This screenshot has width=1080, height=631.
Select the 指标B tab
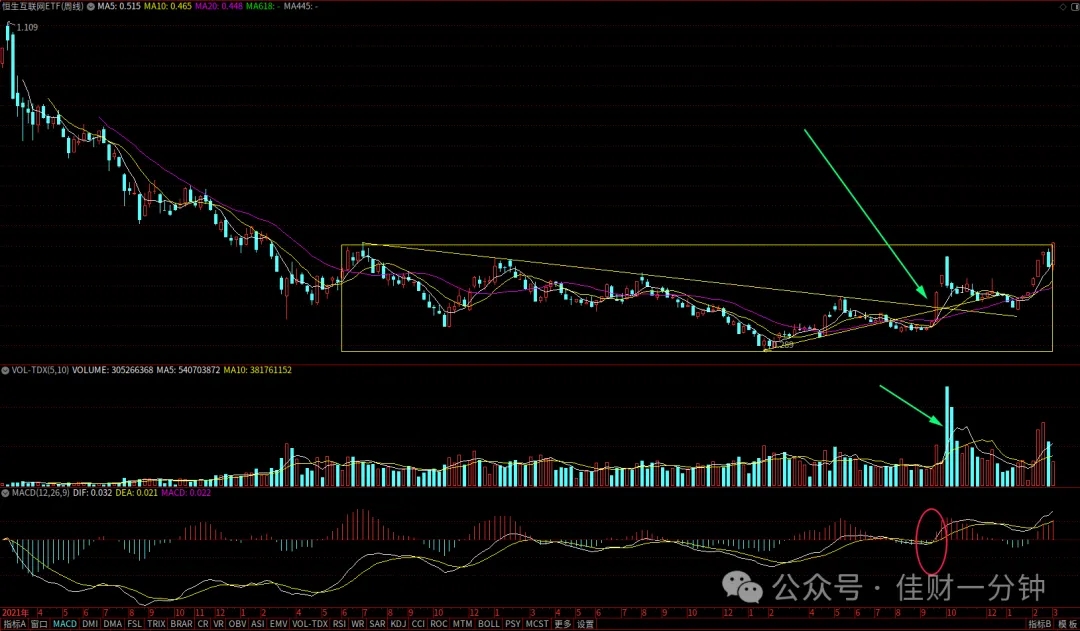pos(1039,623)
